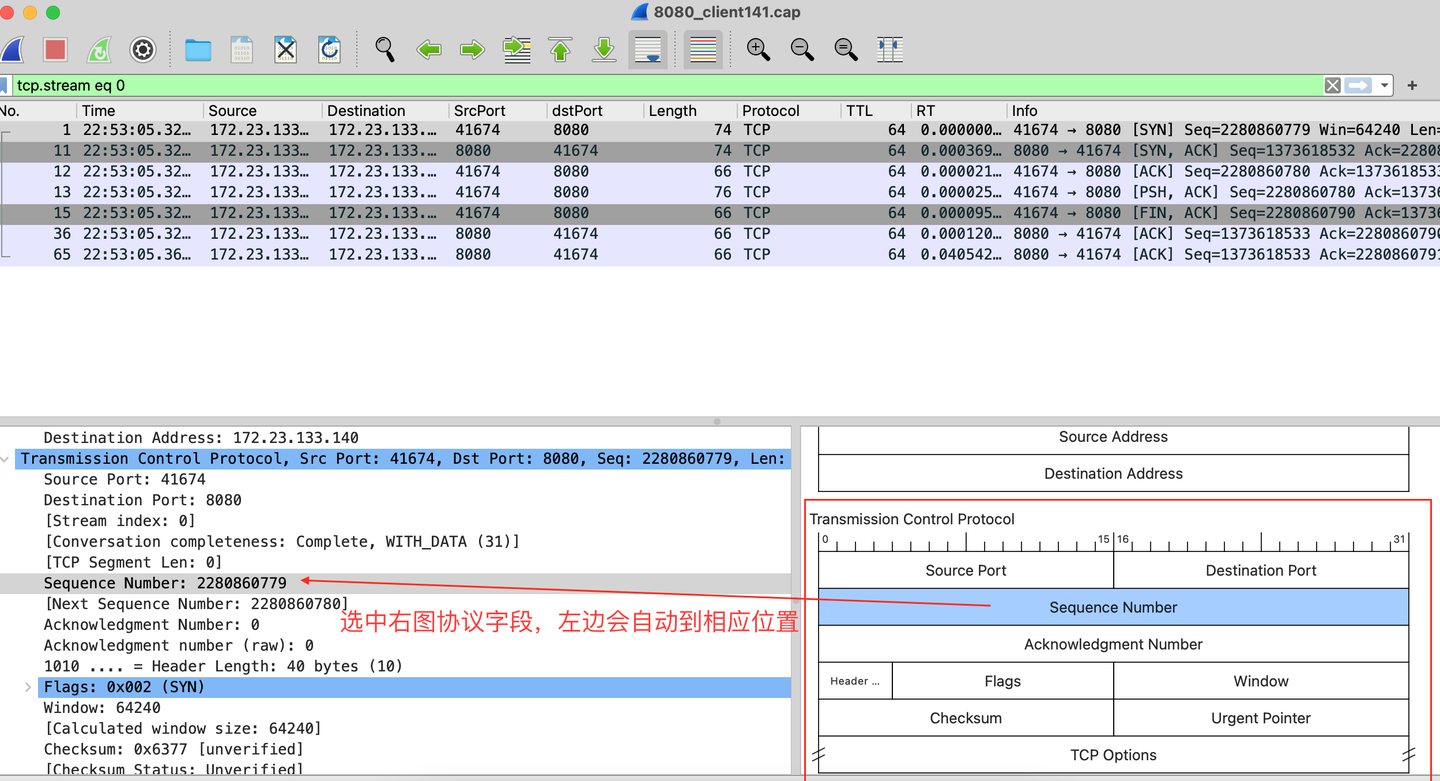The width and height of the screenshot is (1440, 781).
Task: Reload this capture file
Action: pos(330,49)
